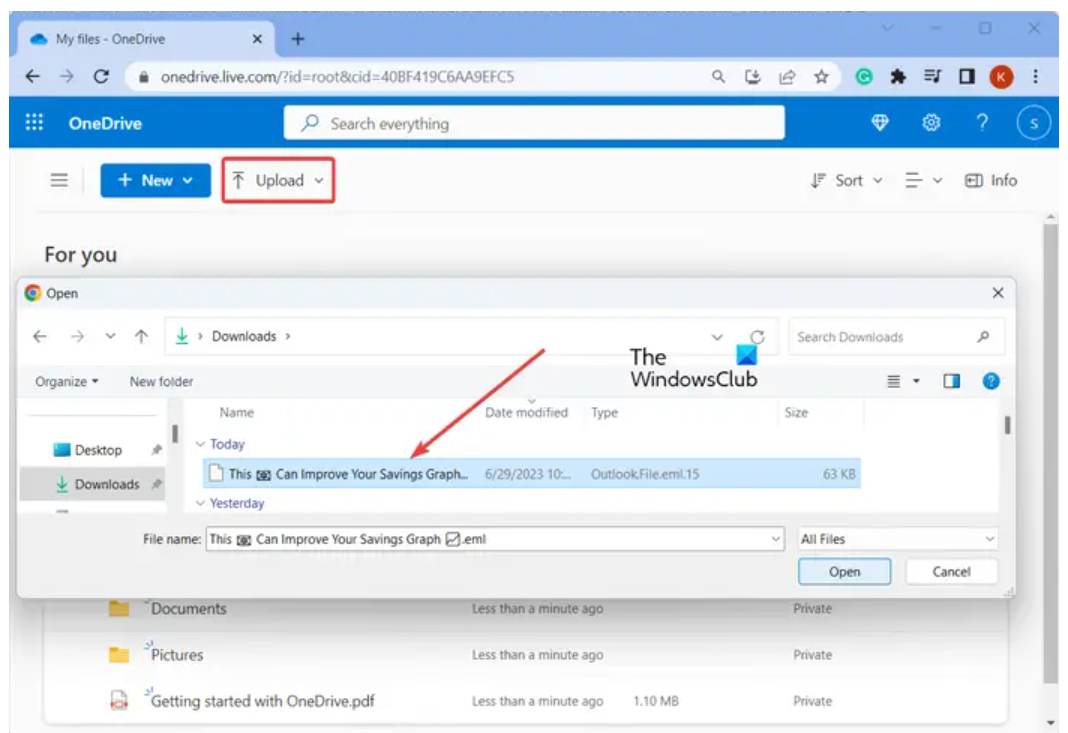Share this page icon in address bar
This screenshot has height=733, width=1068.
[787, 76]
